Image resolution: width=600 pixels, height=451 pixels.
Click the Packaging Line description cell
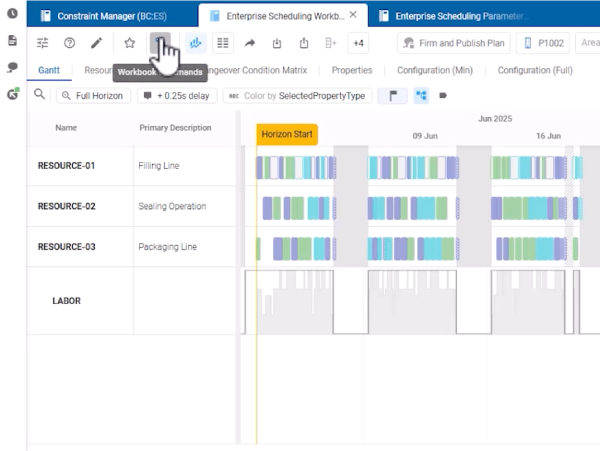185,247
